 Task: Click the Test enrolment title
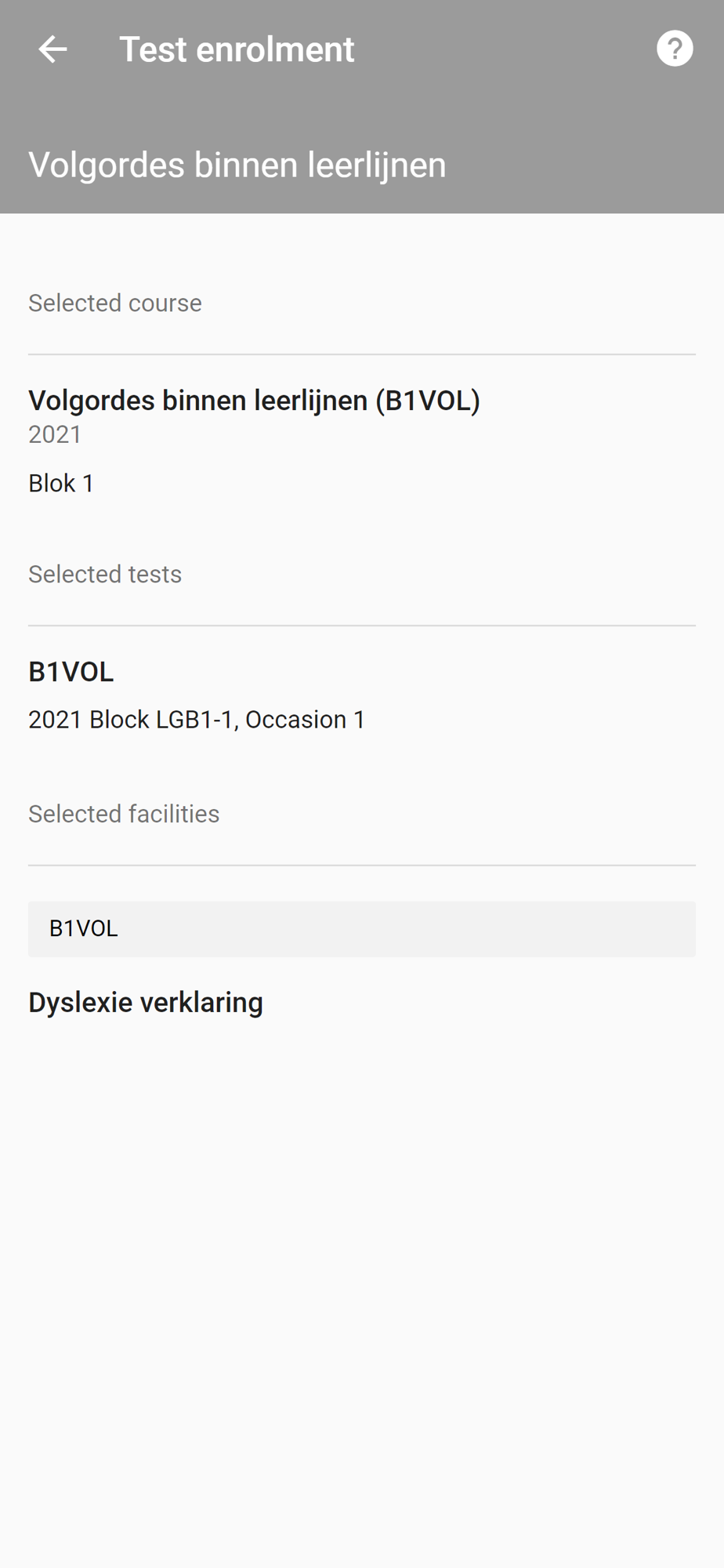click(237, 49)
